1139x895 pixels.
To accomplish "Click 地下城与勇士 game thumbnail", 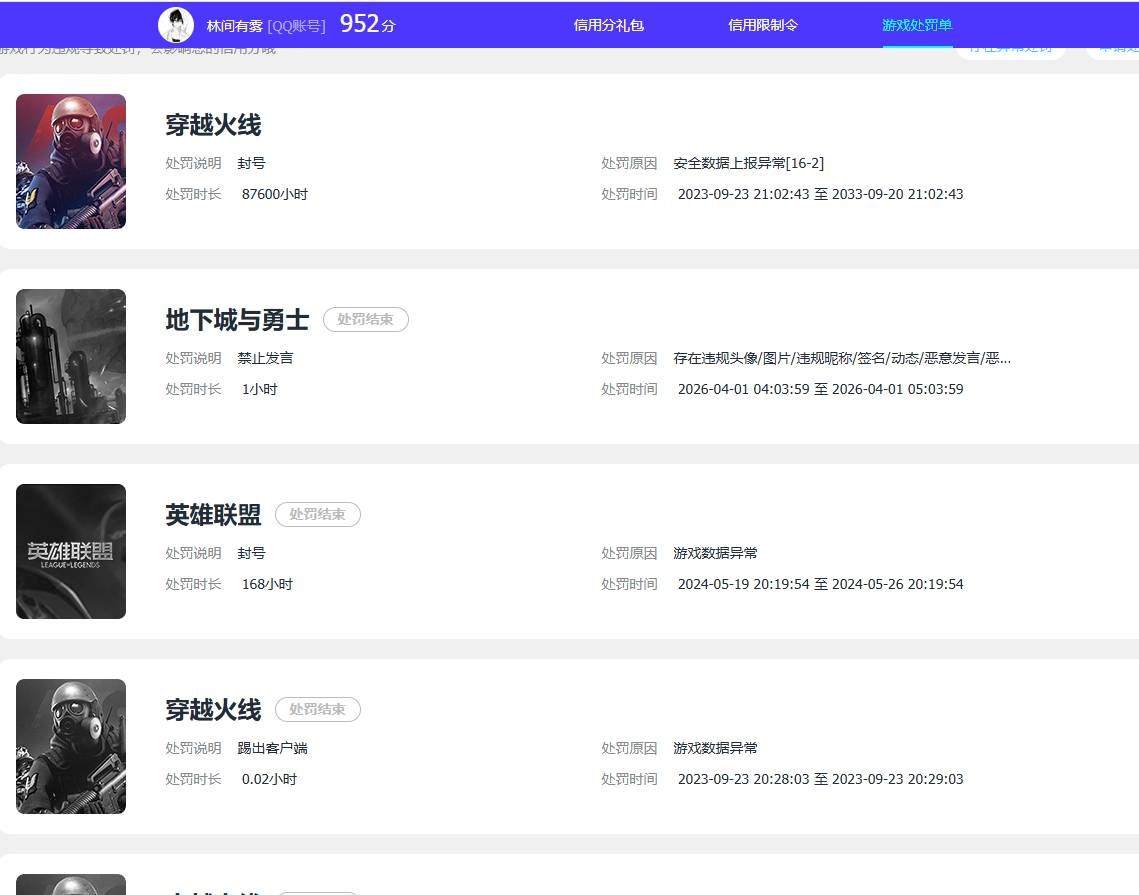I will 71,356.
